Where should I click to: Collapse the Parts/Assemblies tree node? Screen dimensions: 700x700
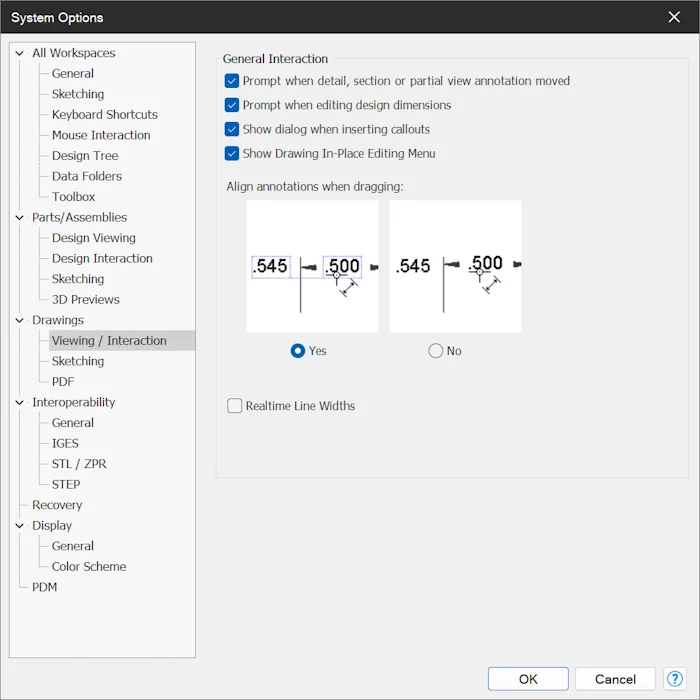(19, 217)
